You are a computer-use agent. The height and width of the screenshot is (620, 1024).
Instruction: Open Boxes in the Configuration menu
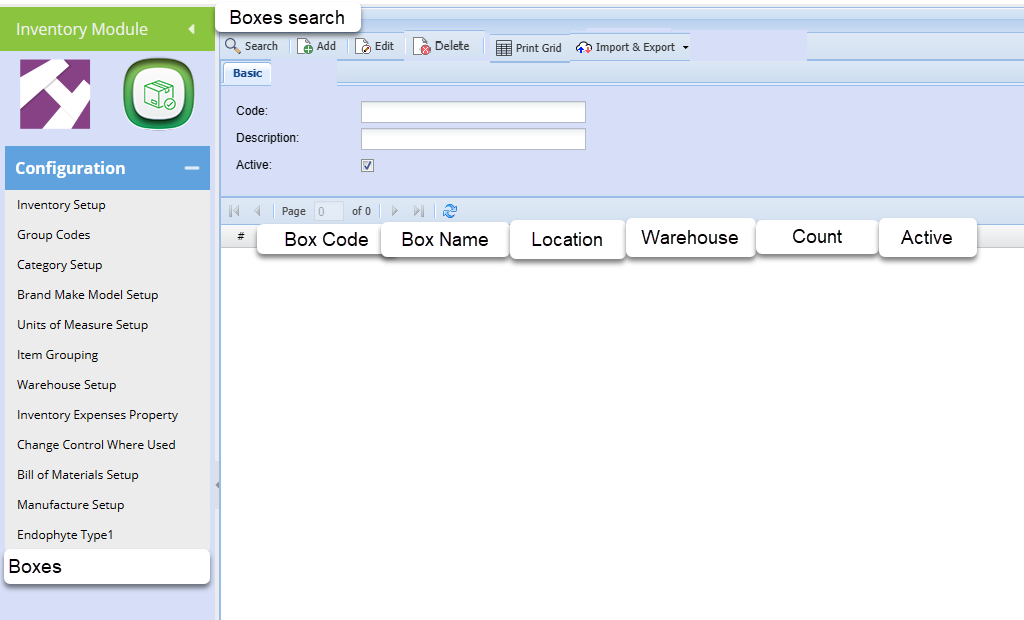pos(36,567)
